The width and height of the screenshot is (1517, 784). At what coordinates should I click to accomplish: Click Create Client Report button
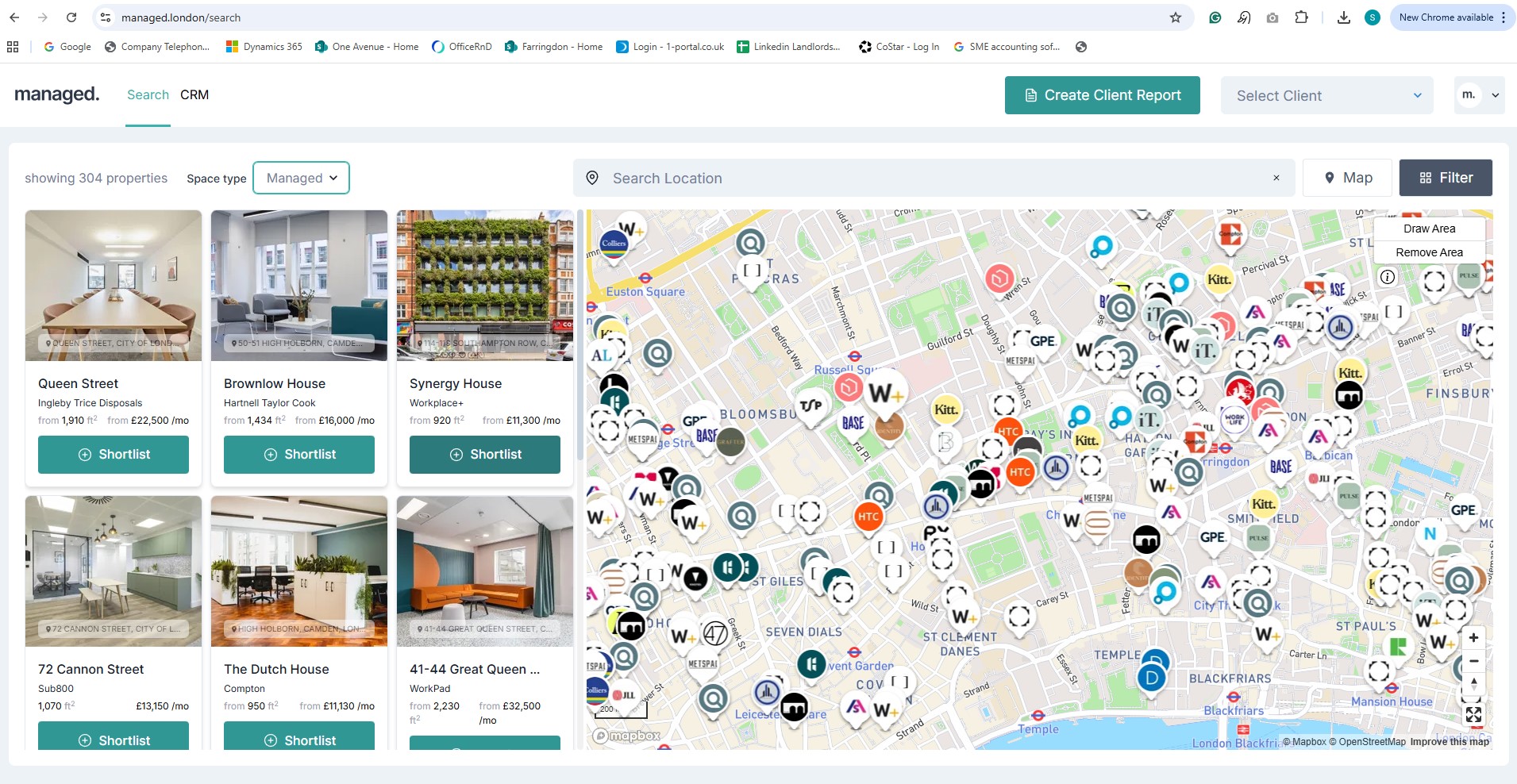[x=1102, y=95]
